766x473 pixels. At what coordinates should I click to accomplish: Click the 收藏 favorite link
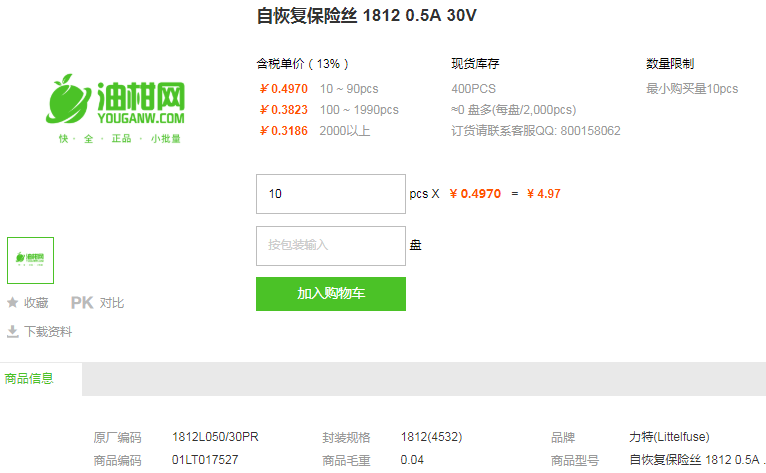tap(36, 303)
